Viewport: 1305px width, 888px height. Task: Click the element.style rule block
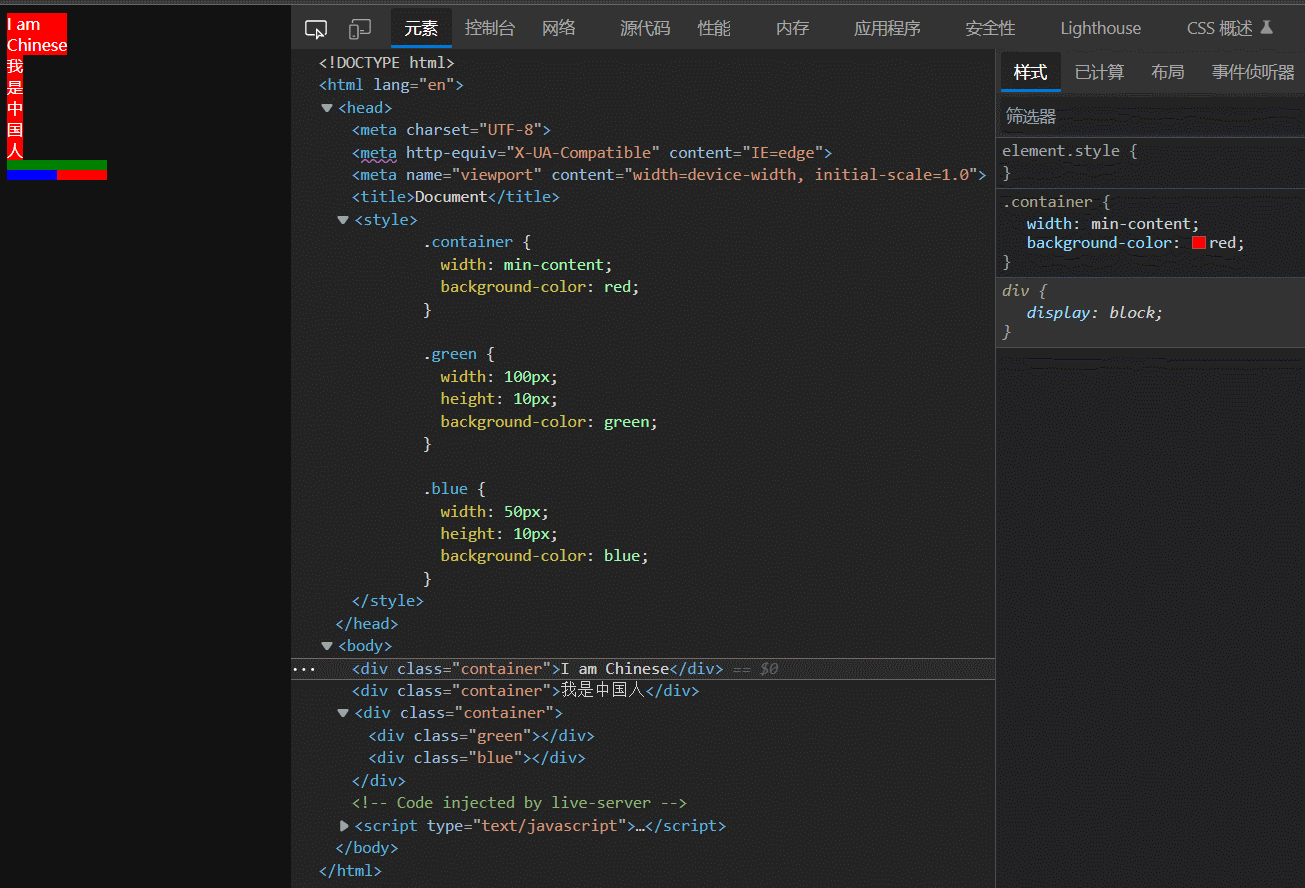tap(1150, 162)
